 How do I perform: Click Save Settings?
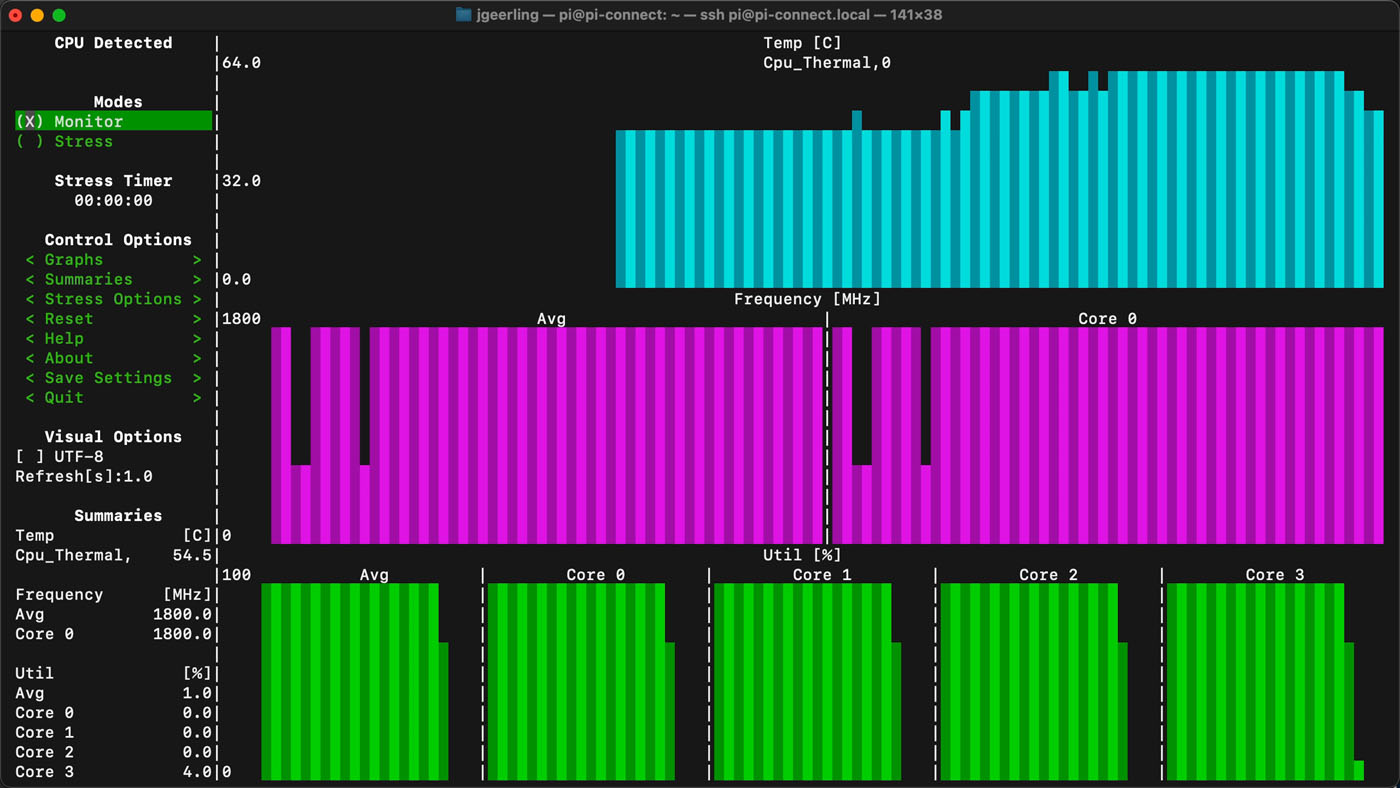coord(112,377)
